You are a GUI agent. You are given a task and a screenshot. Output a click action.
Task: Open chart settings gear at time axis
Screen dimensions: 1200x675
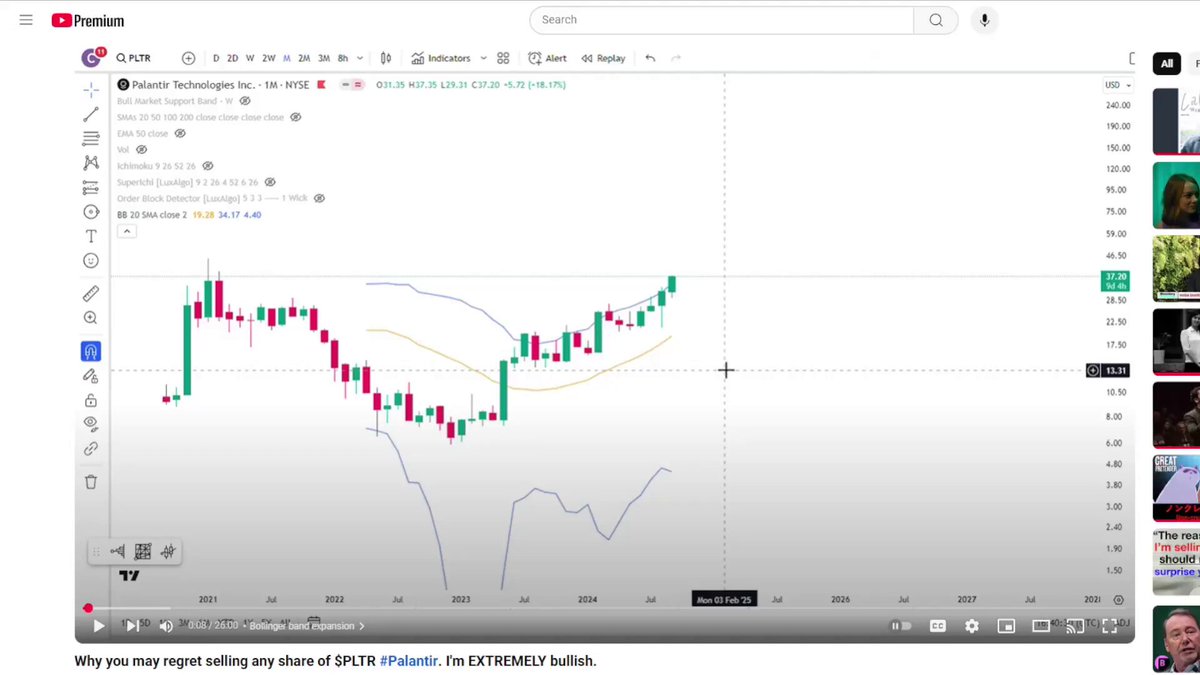[1118, 599]
